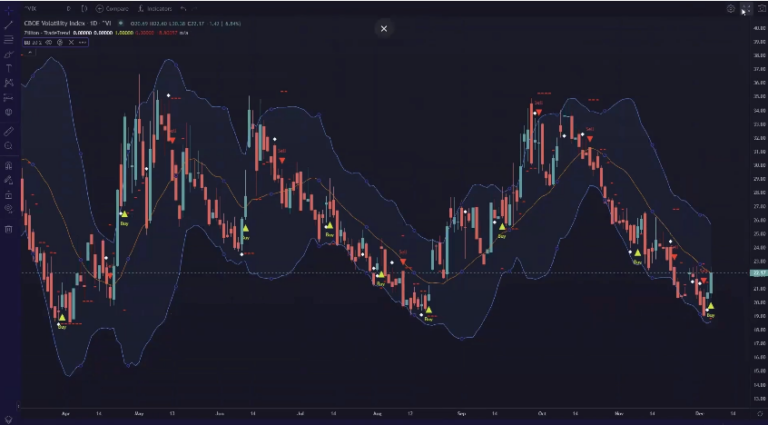
Task: Remove drawings using the trash icon
Action: pyautogui.click(x=8, y=230)
